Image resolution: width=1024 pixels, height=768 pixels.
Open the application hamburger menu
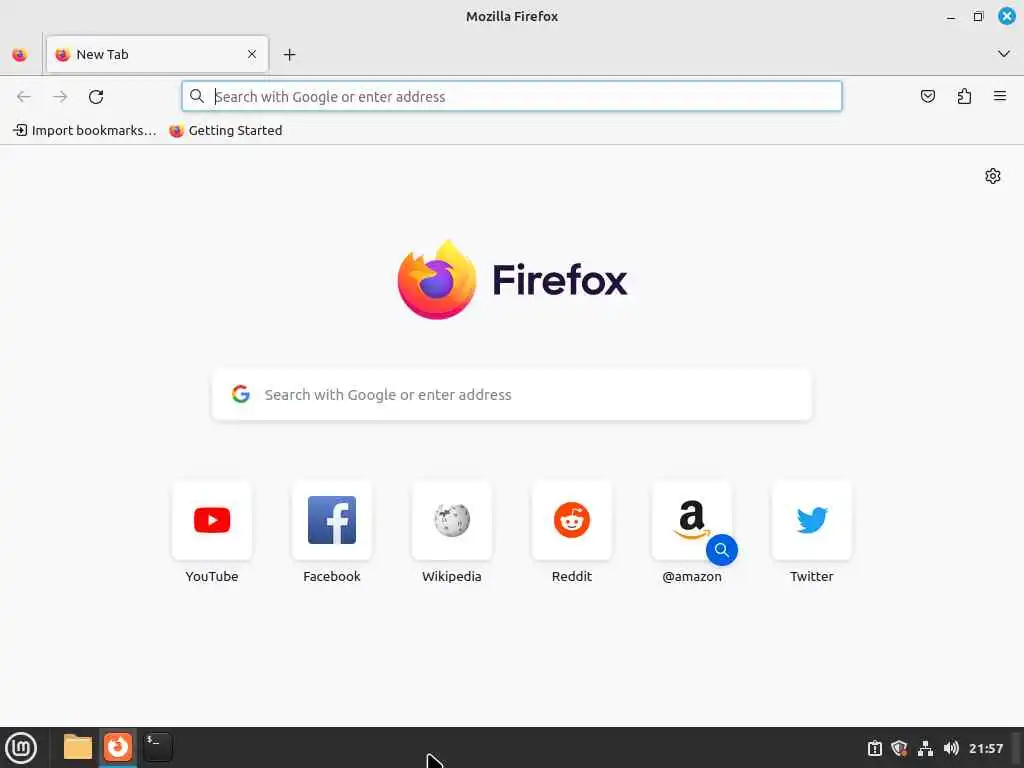point(1000,97)
